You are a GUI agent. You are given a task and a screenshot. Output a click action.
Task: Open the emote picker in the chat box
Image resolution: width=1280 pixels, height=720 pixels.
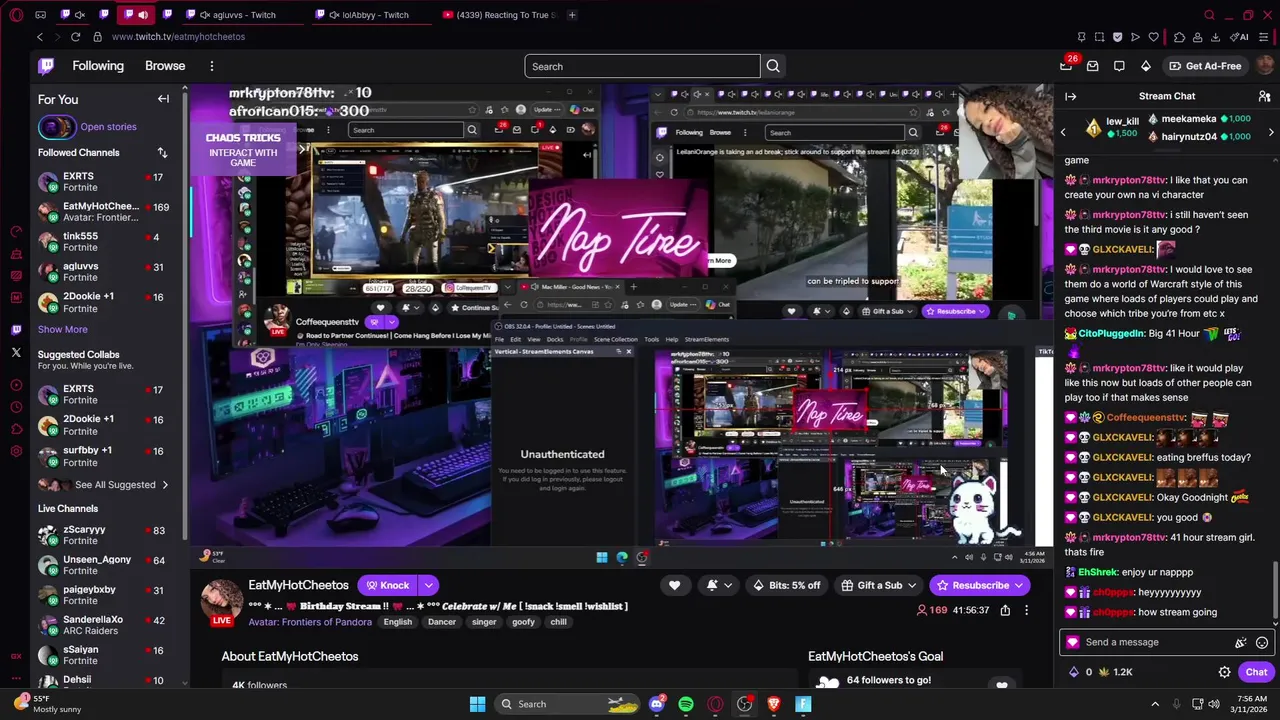click(x=1262, y=643)
